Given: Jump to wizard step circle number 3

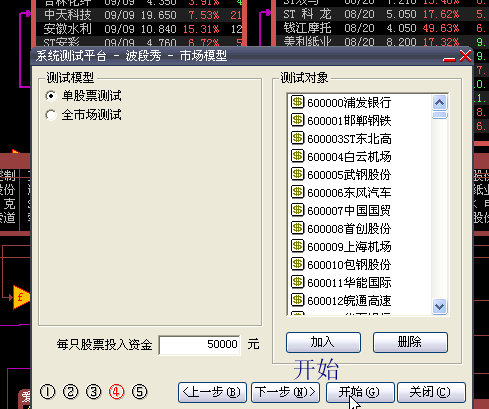Looking at the screenshot, I should pos(93,392).
